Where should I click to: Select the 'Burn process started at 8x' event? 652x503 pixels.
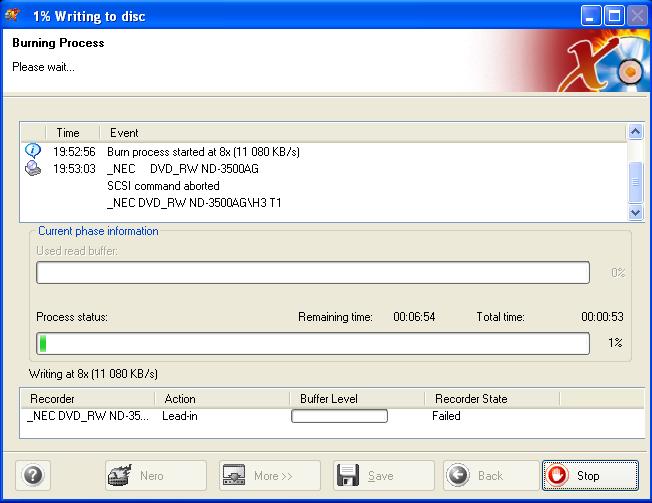(203, 152)
